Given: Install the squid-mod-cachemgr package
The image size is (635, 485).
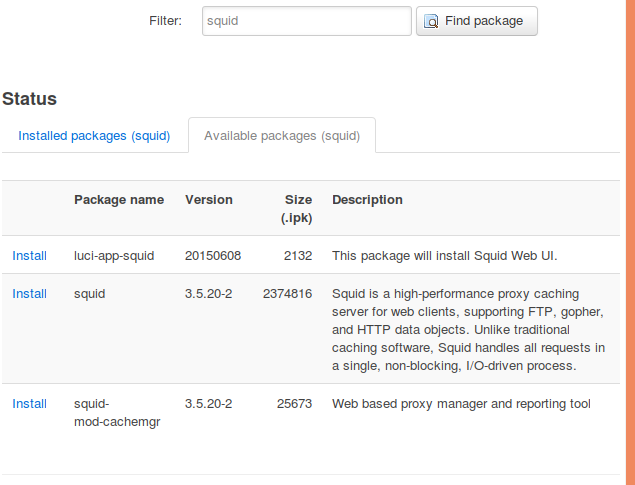Looking at the screenshot, I should click(x=29, y=404).
